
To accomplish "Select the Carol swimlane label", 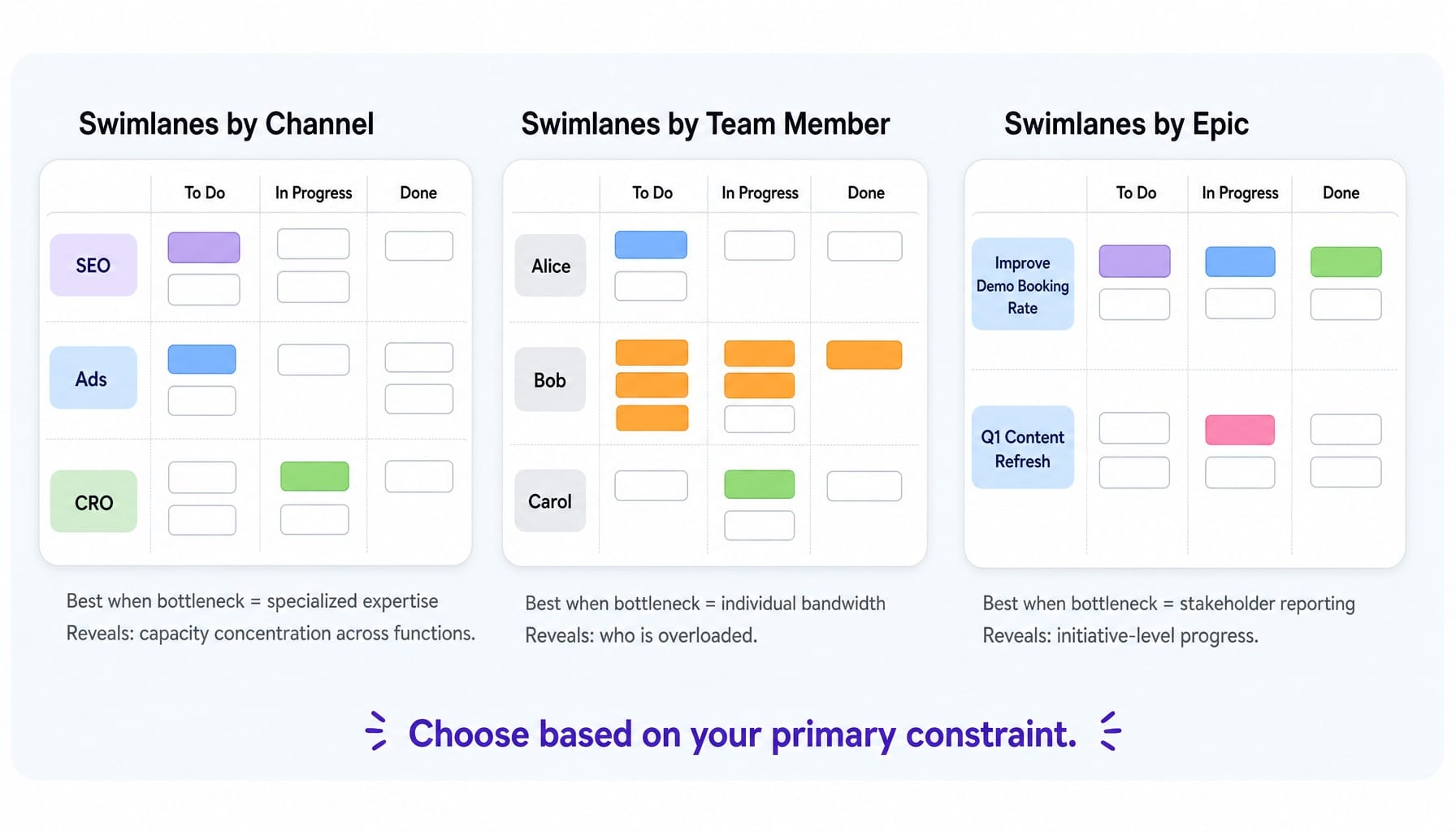I will (x=550, y=500).
